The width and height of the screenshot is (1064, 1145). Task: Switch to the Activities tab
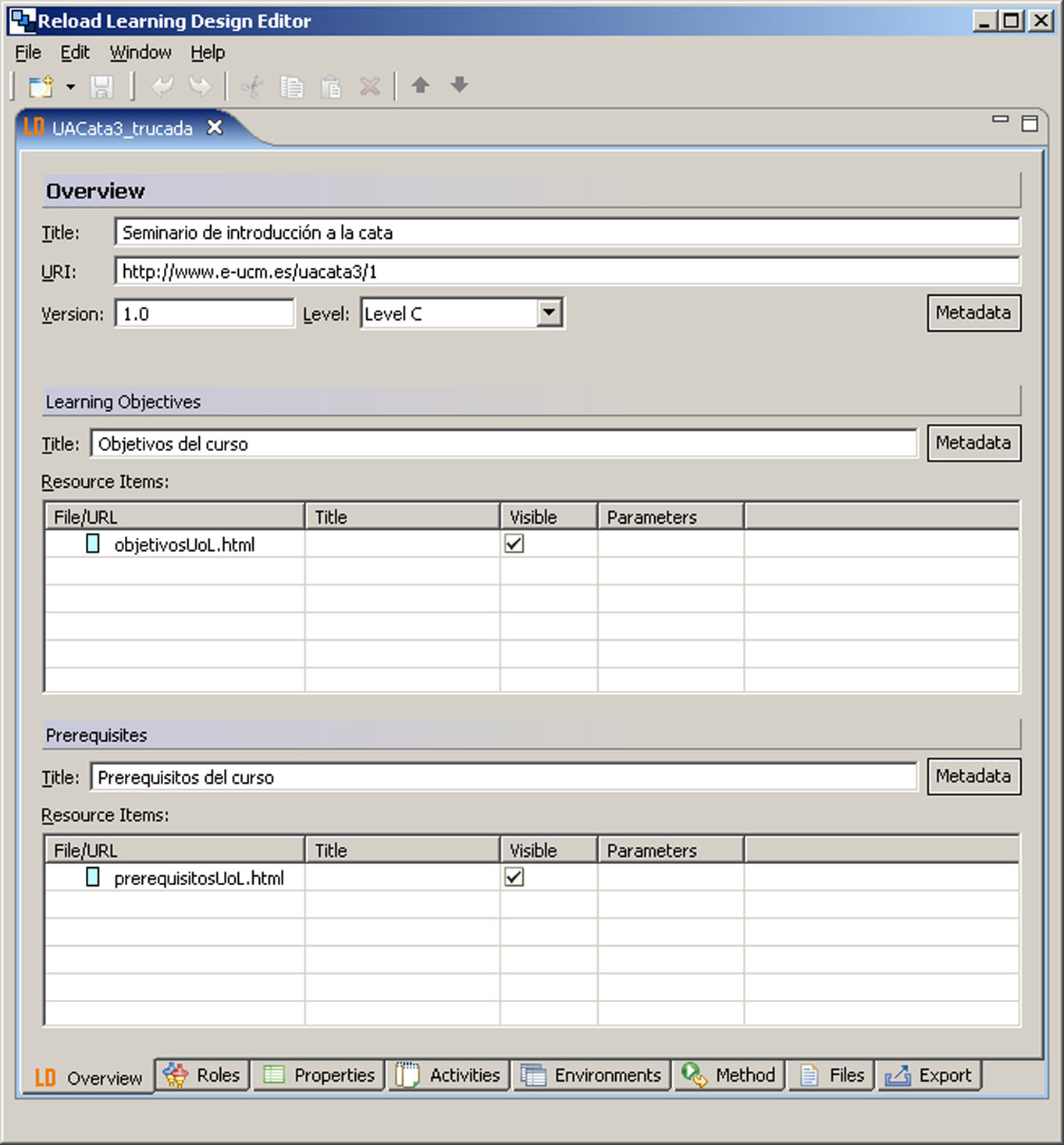[449, 1075]
